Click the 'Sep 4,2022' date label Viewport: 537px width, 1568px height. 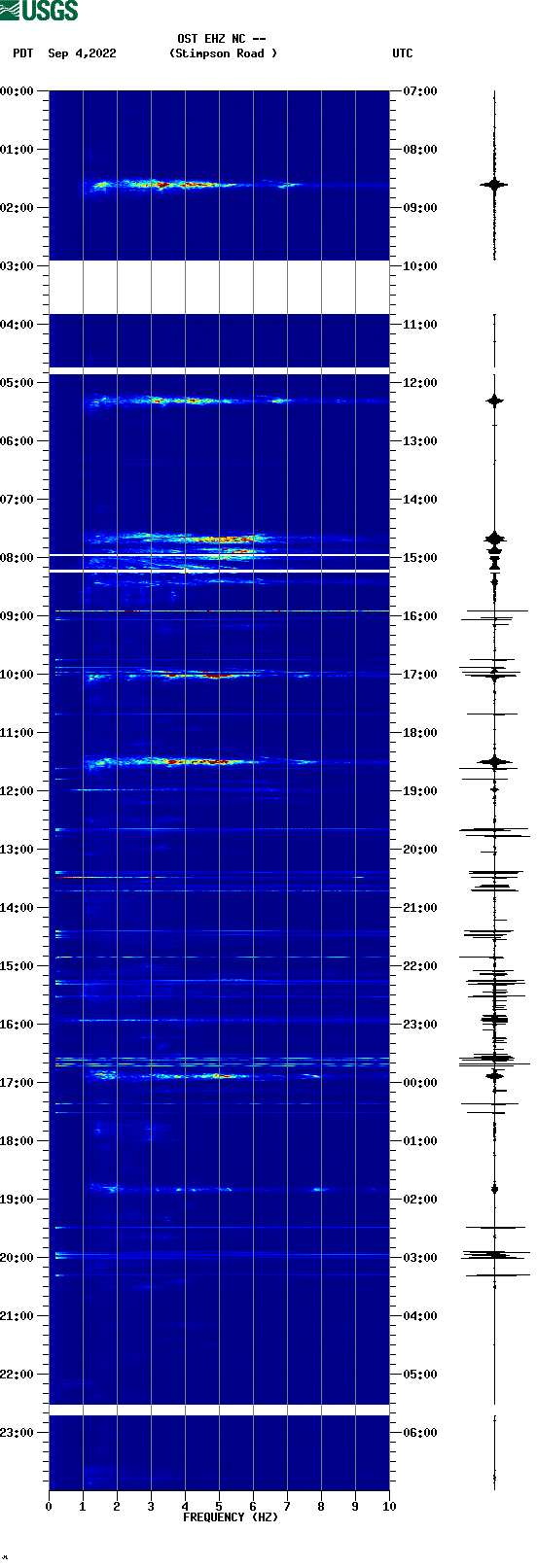tap(82, 53)
